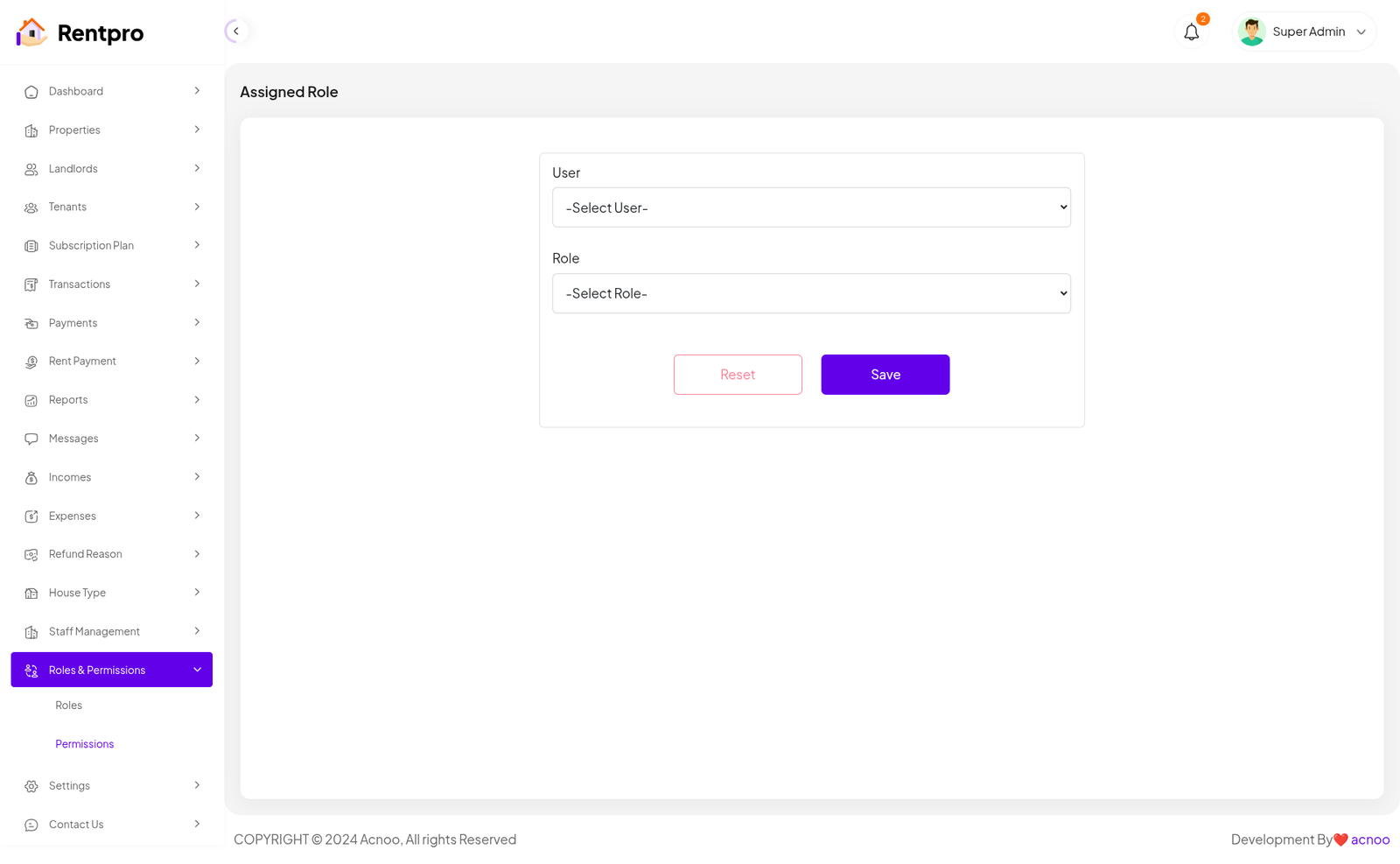Click the Reports chart icon
This screenshot has width=1400, height=864.
(31, 400)
